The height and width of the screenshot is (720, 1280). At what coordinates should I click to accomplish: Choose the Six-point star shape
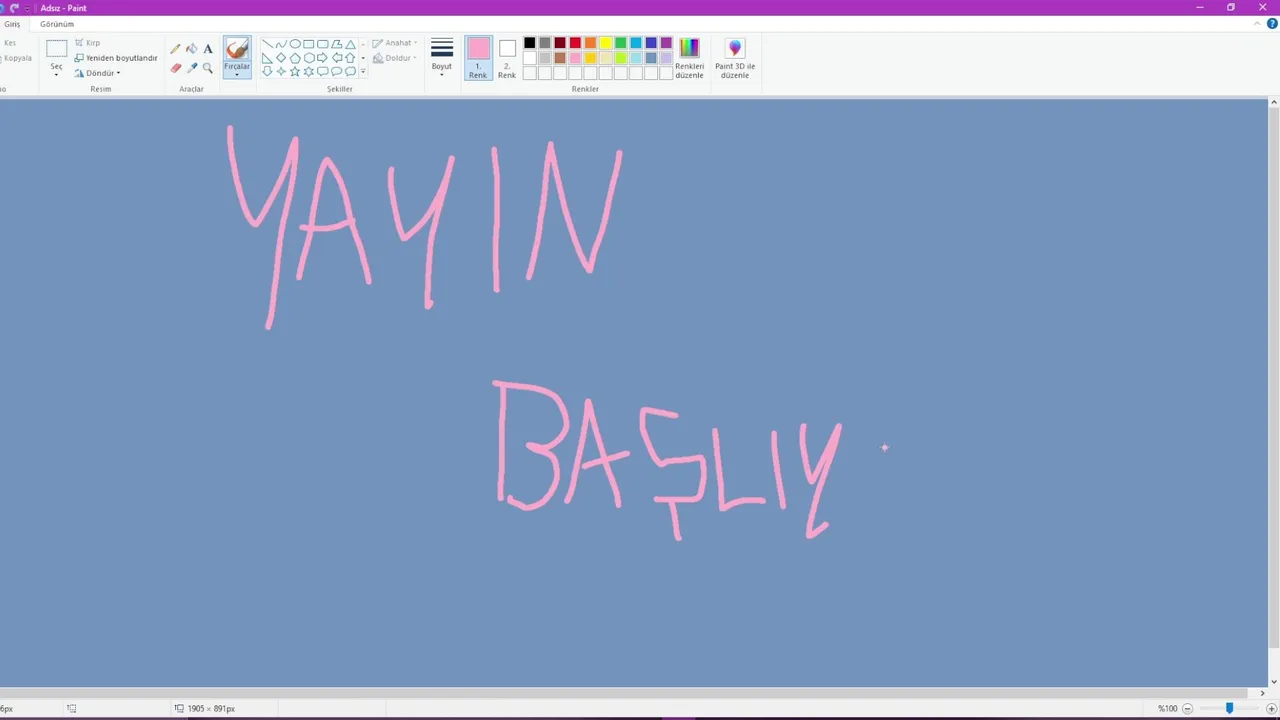coord(308,71)
